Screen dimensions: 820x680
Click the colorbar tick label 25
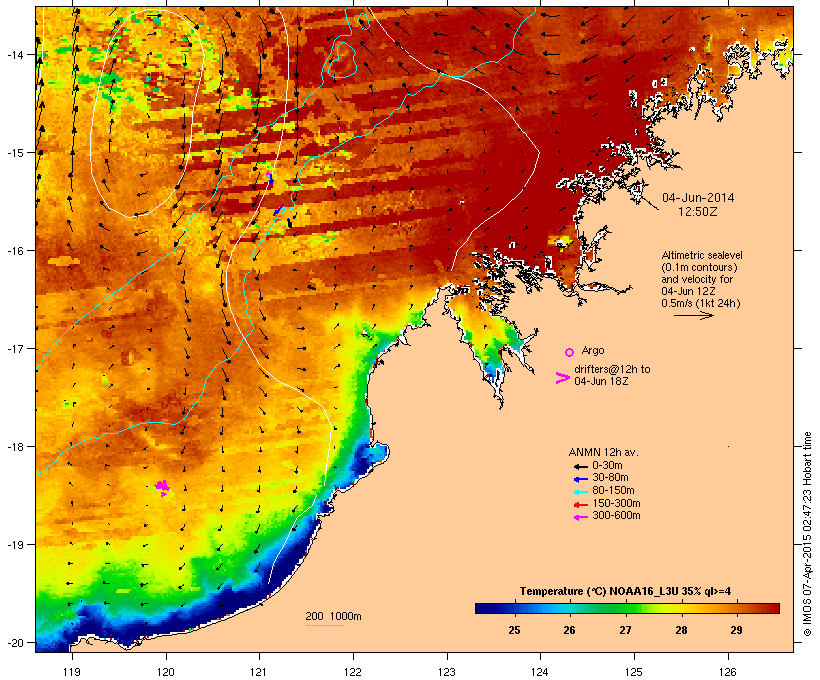click(514, 630)
